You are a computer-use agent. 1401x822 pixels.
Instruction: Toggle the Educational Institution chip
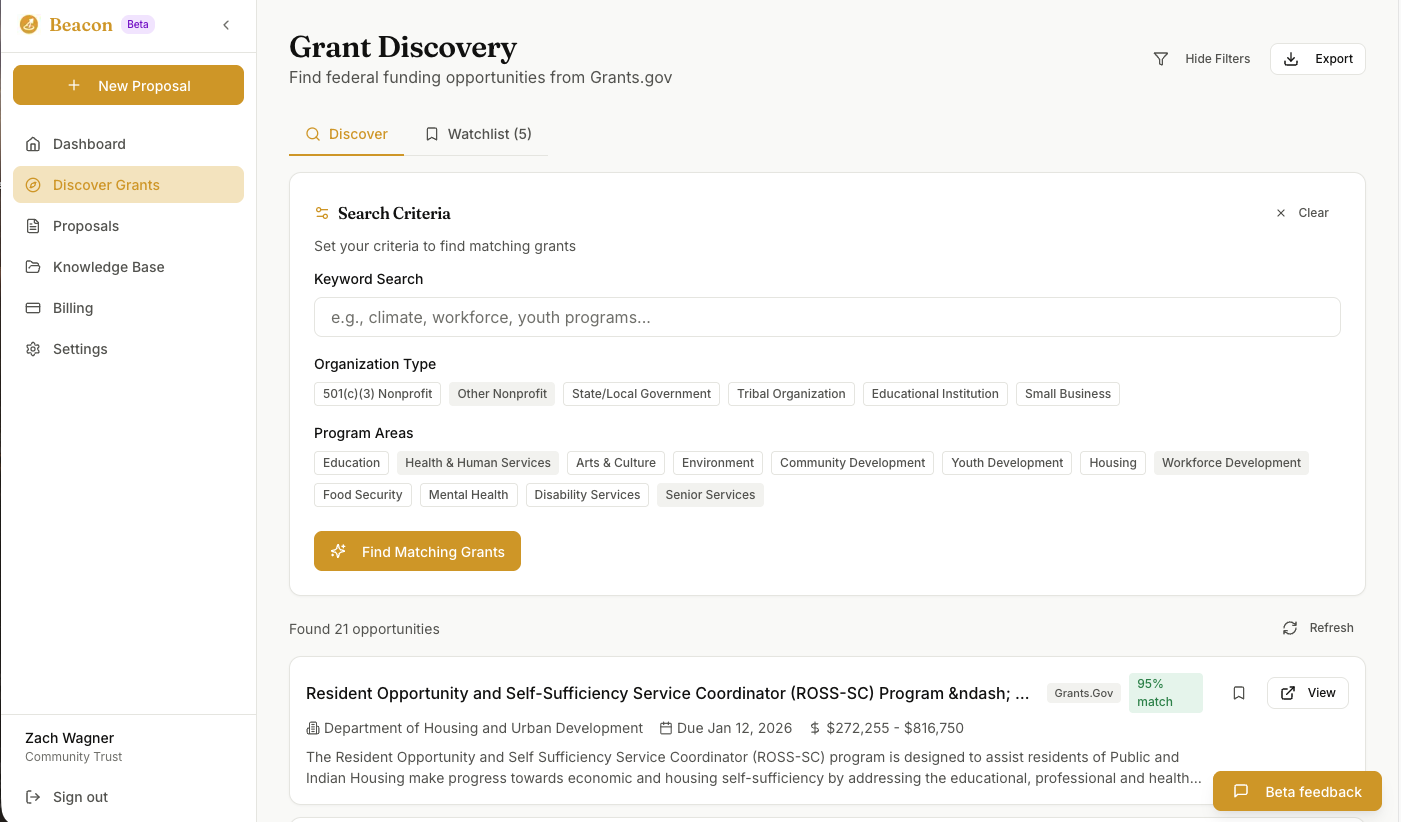935,394
